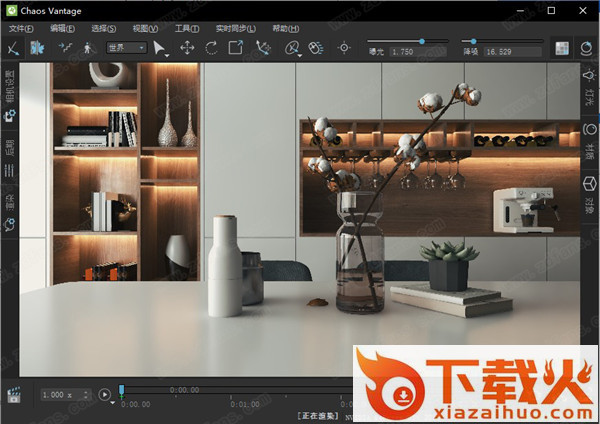
Task: Click the checkered grid icon at top right
Action: [562, 48]
